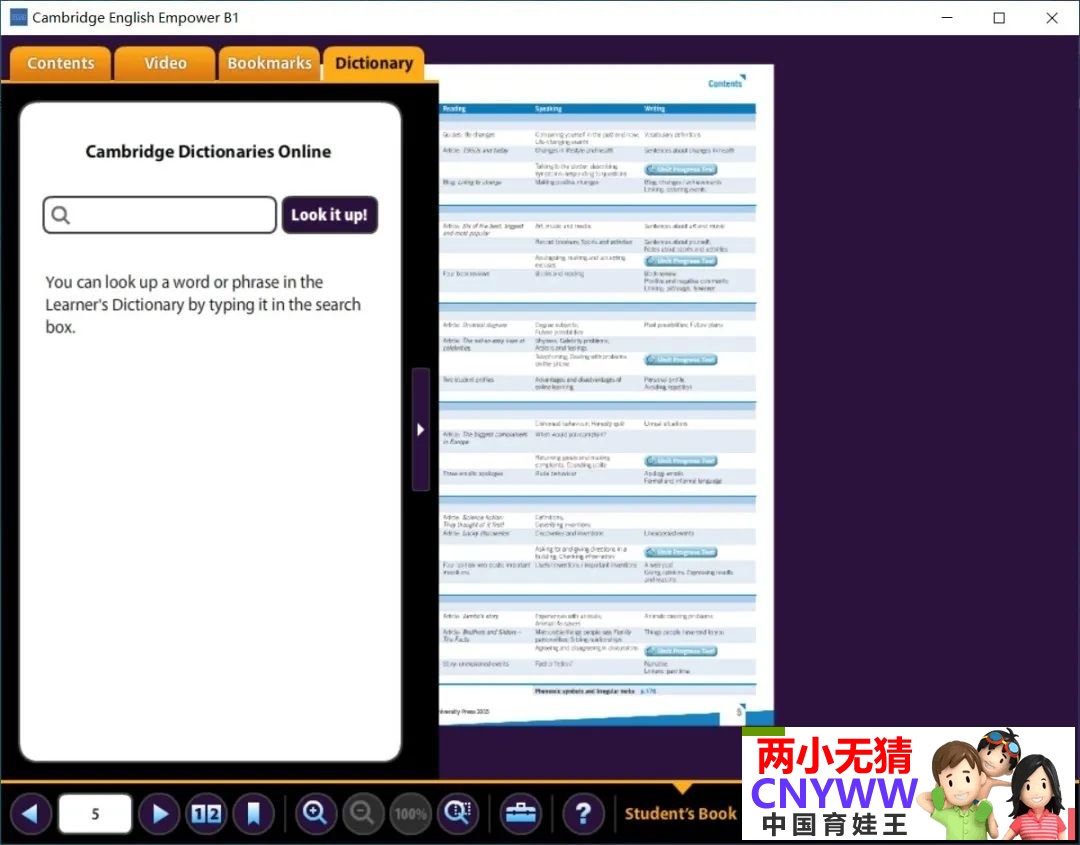1080x845 pixels.
Task: Bookmark the current page using the bookmark icon
Action: click(x=253, y=814)
